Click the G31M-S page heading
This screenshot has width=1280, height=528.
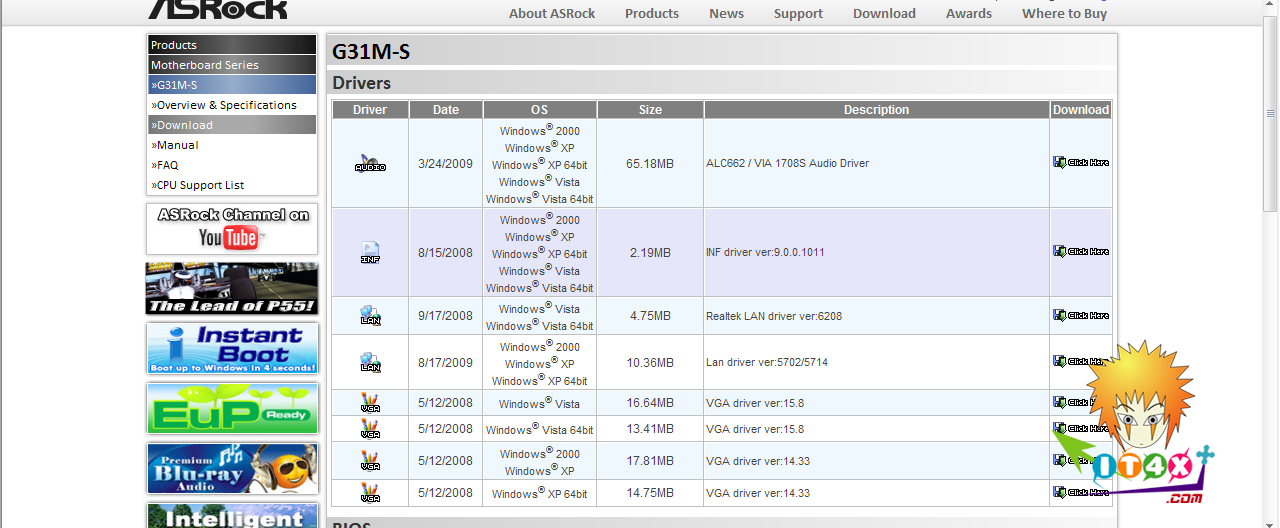tap(371, 51)
